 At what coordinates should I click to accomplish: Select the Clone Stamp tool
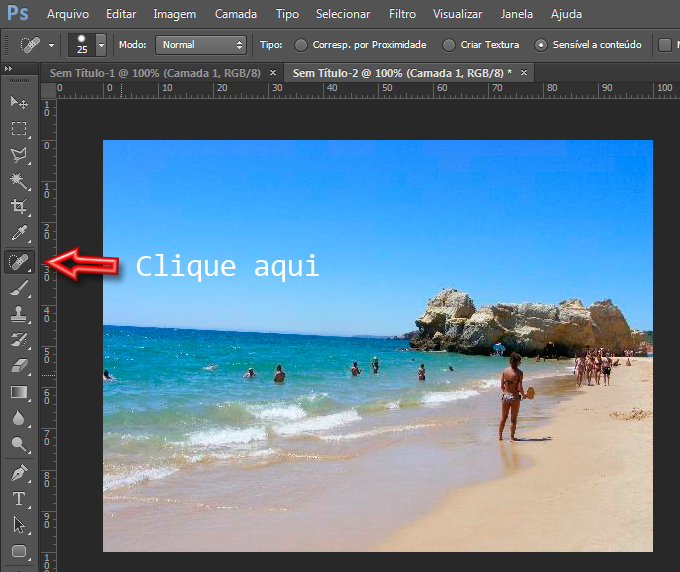[19, 314]
